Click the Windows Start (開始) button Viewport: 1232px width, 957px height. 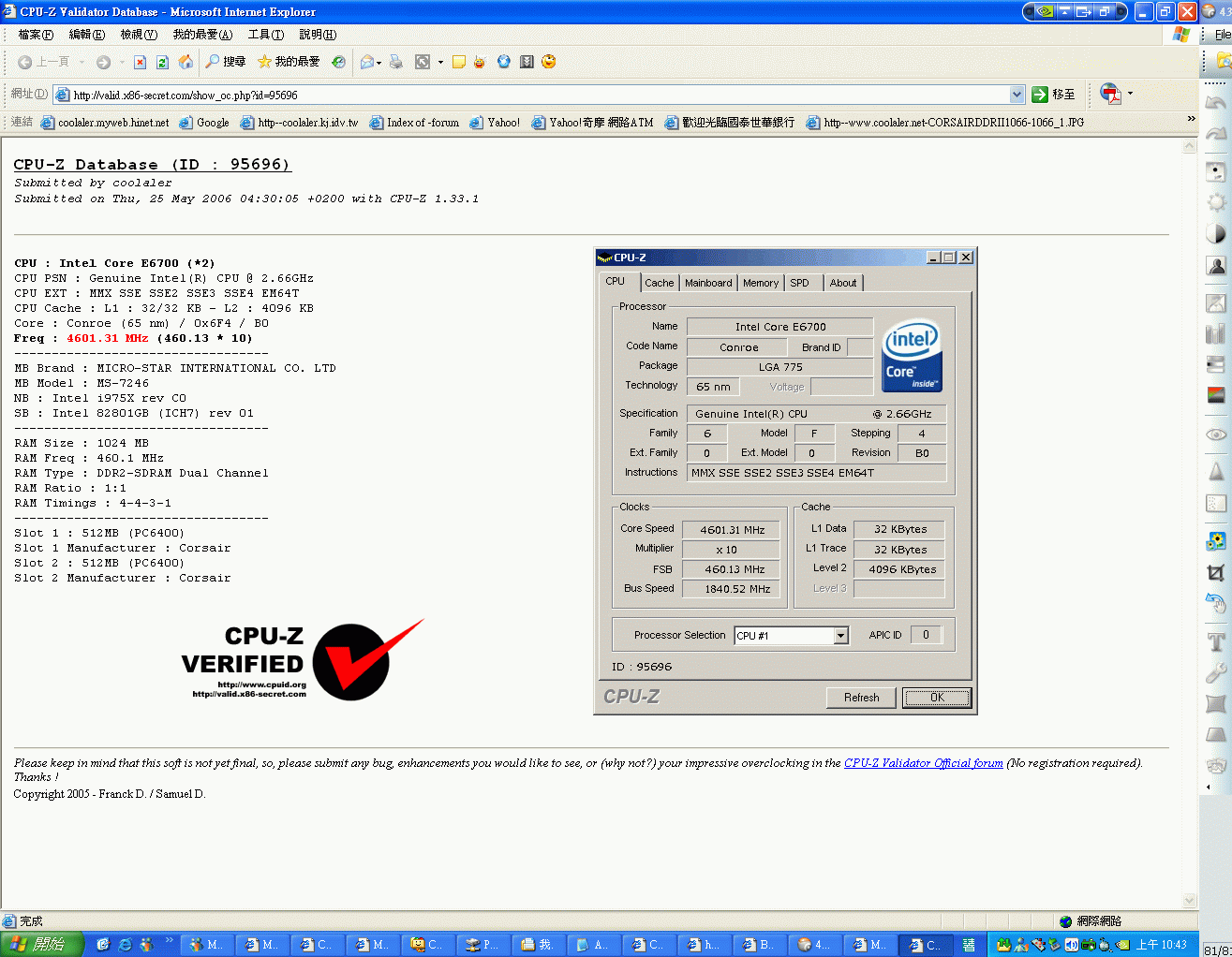[42, 945]
